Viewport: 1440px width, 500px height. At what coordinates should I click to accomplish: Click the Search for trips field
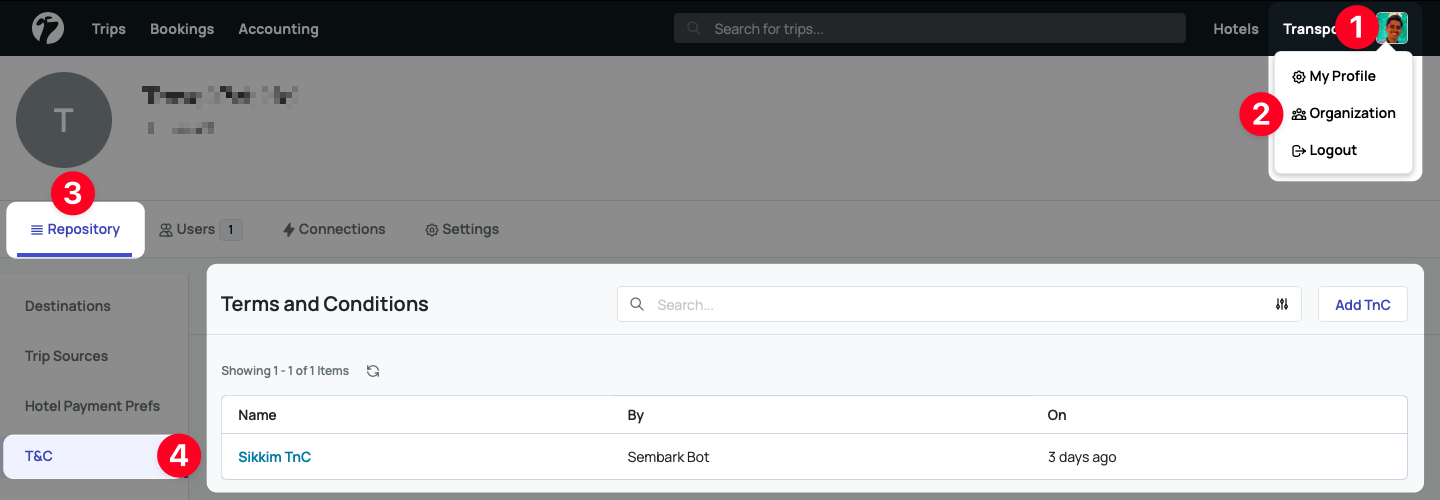(930, 29)
